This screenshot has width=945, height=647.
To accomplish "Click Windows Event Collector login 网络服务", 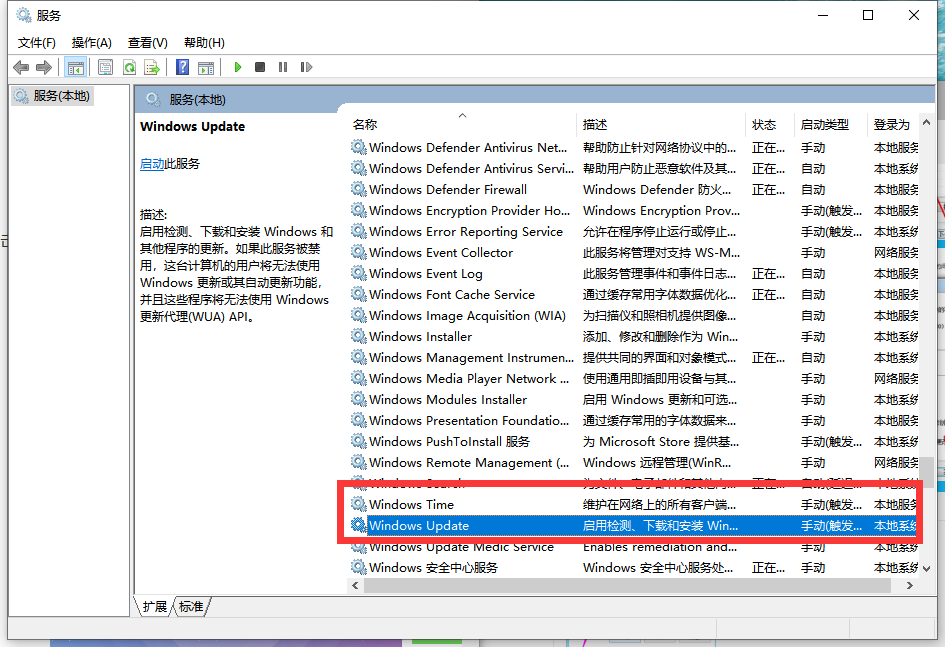I will 896,252.
